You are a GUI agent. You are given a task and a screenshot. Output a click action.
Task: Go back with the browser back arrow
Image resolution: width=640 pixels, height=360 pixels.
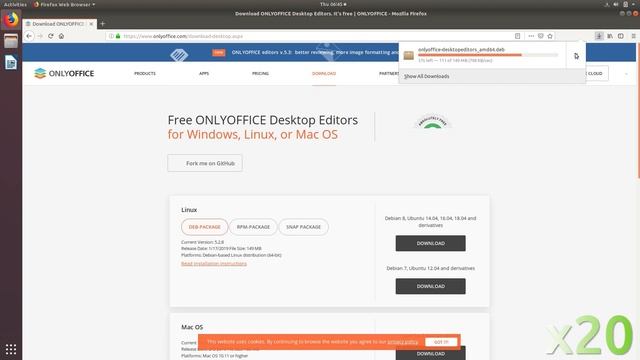29,36
